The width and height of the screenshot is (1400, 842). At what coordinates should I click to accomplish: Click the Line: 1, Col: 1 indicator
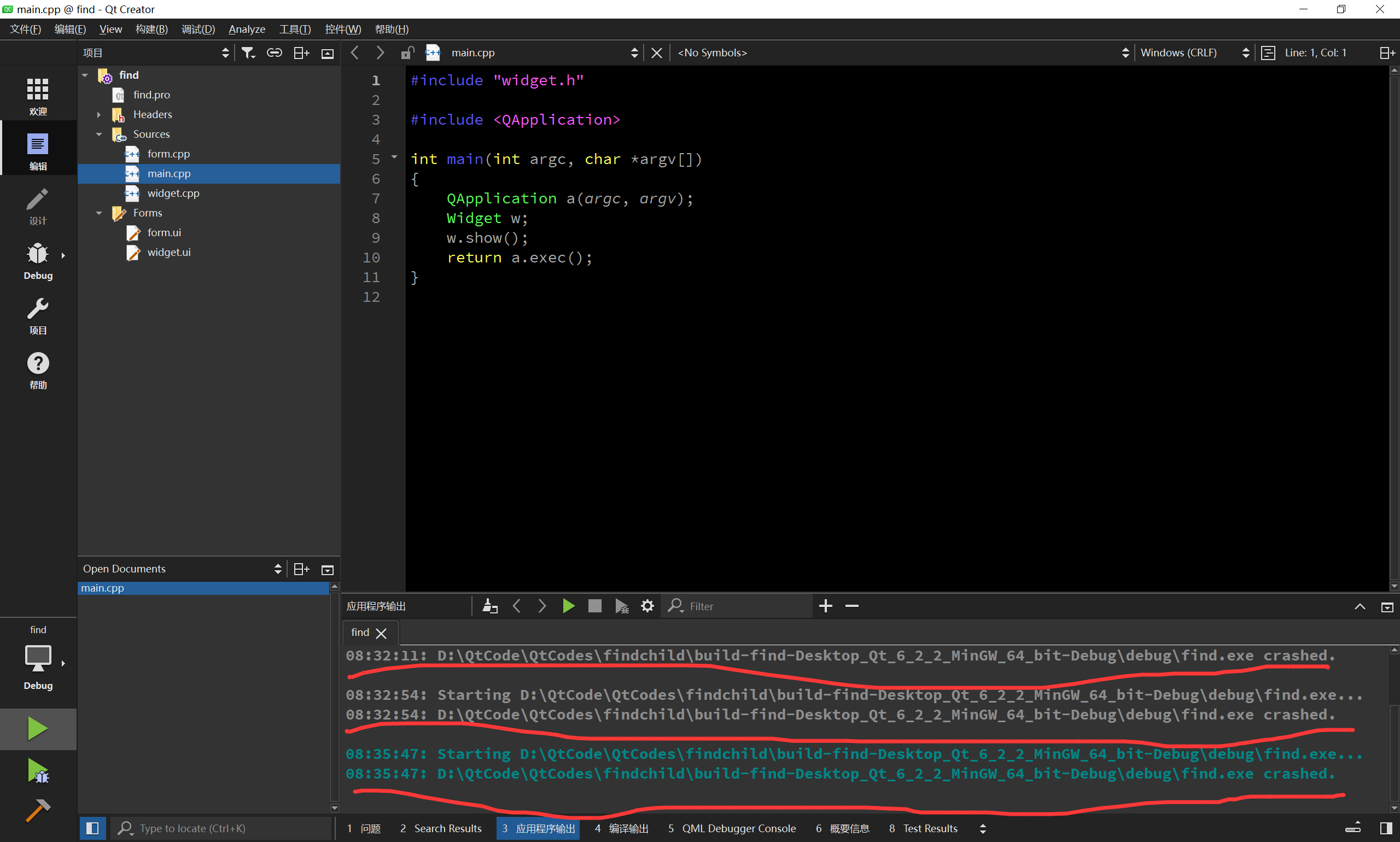[x=1315, y=53]
